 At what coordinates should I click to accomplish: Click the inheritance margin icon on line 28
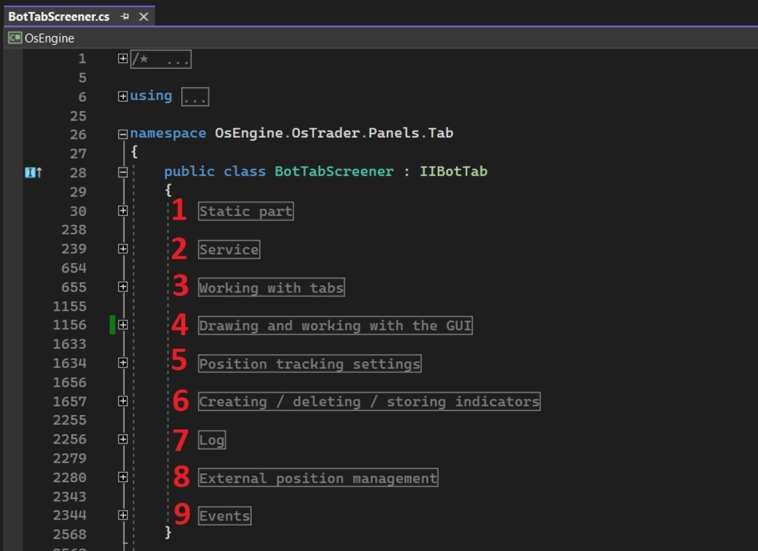pyautogui.click(x=33, y=173)
